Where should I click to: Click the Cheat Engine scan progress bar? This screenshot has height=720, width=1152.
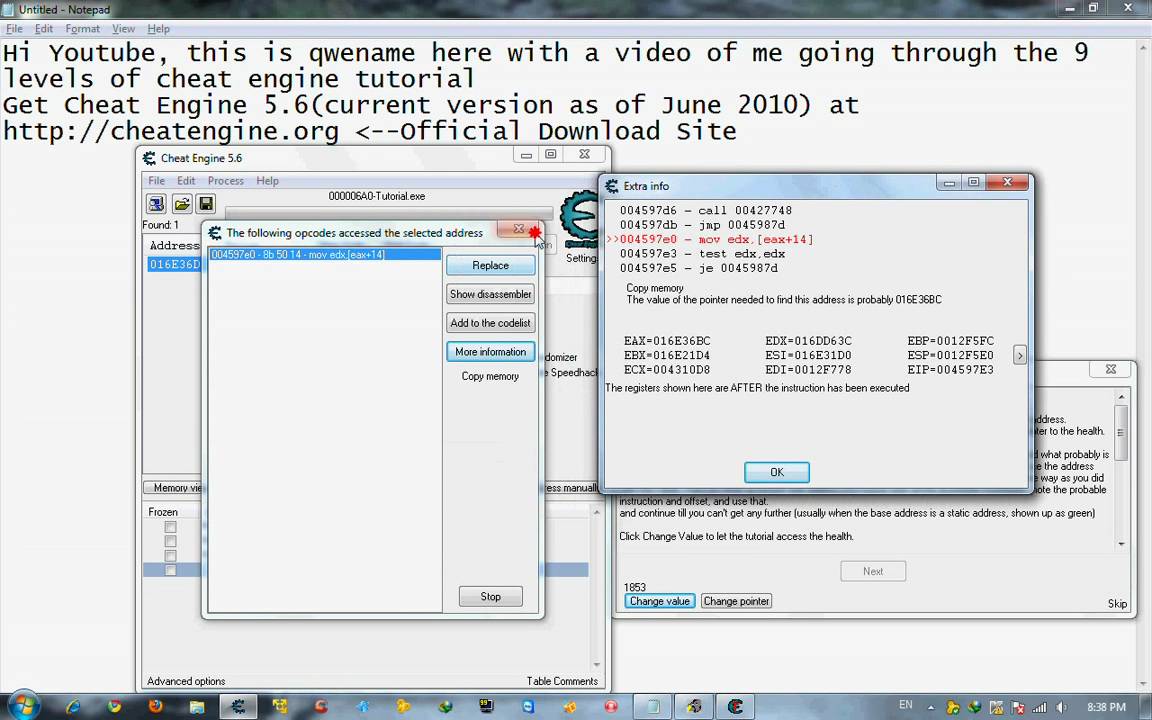point(389,212)
